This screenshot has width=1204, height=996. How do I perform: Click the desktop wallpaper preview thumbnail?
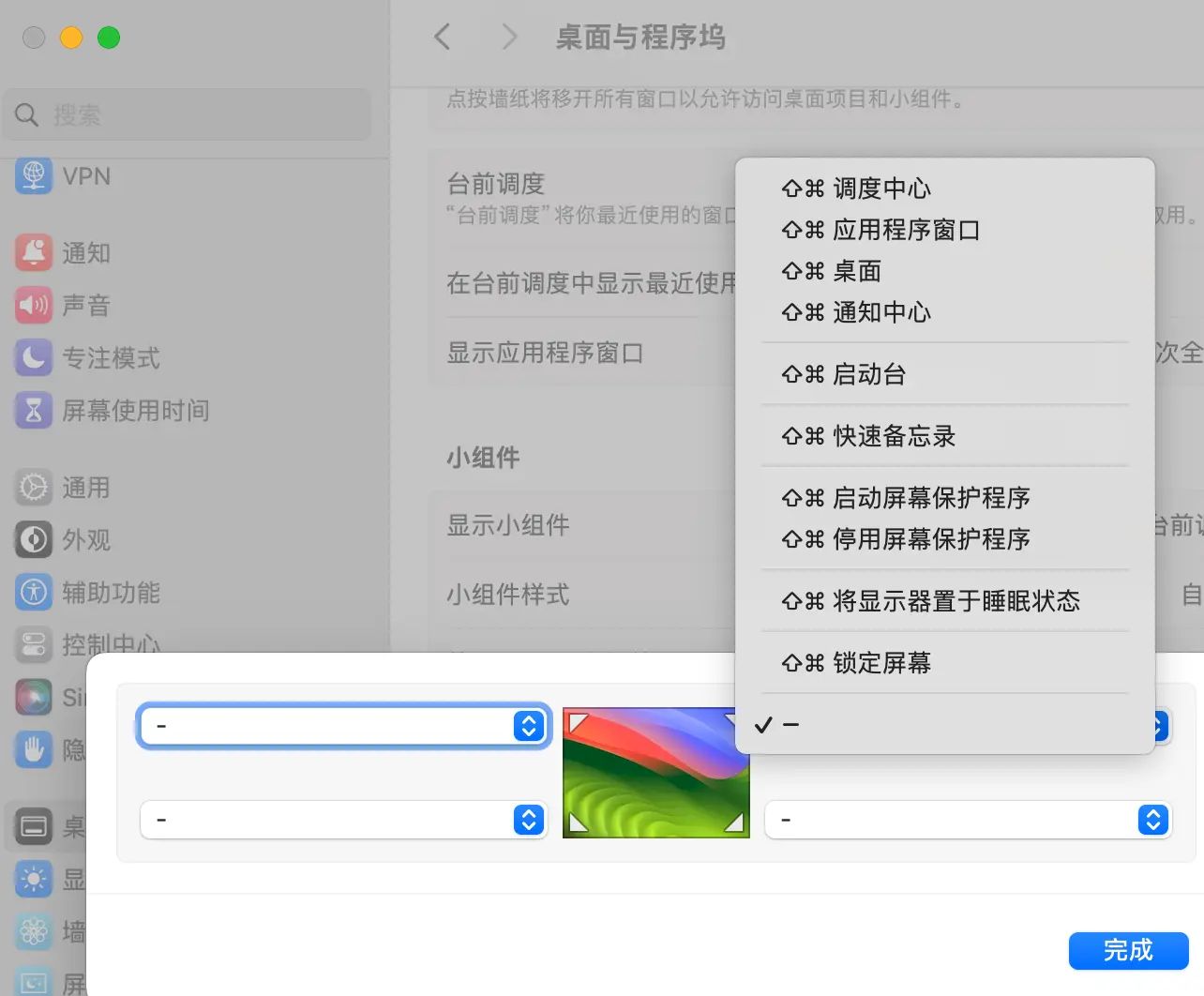(655, 772)
